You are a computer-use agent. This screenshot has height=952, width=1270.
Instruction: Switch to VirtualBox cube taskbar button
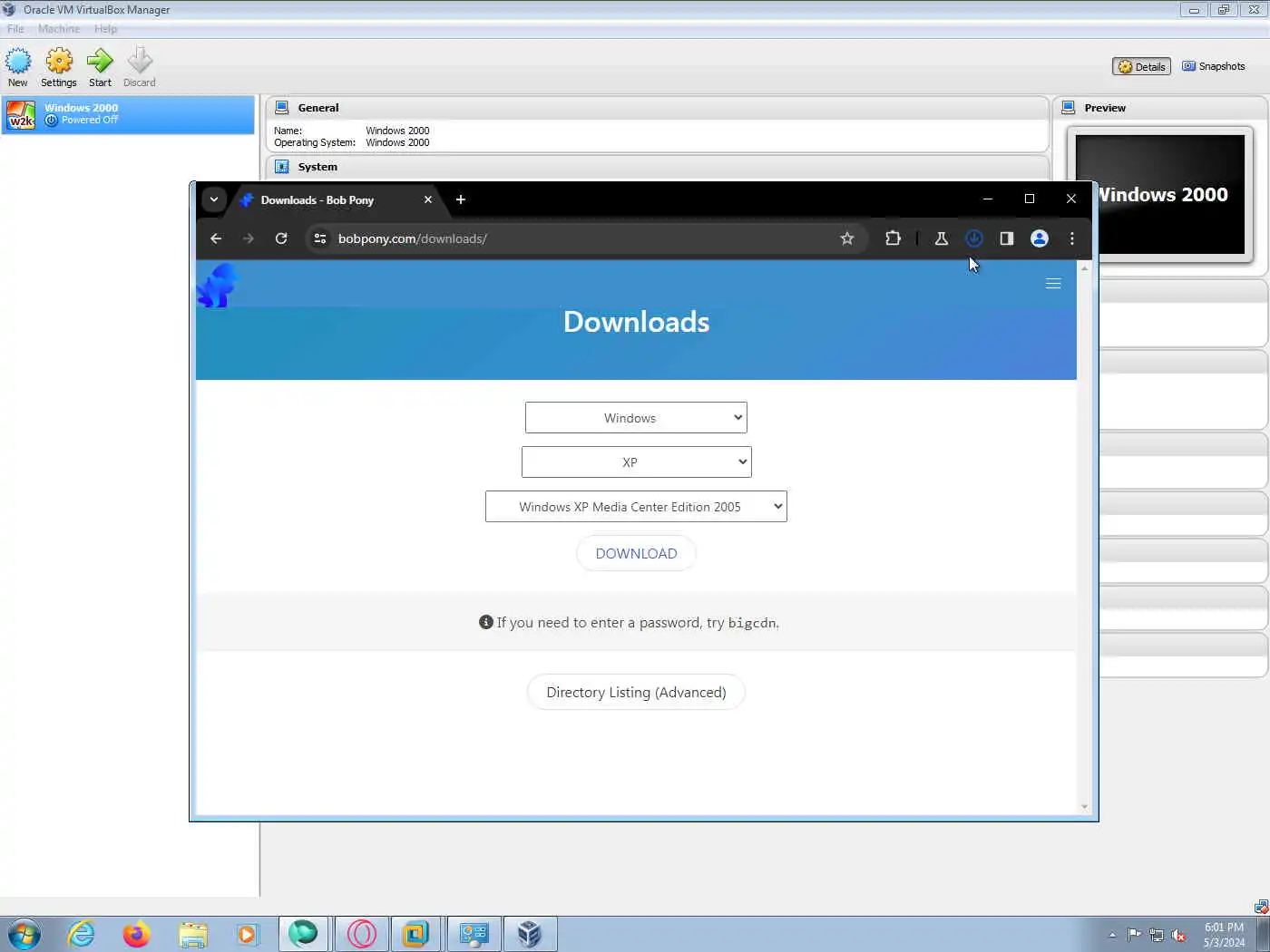(530, 934)
